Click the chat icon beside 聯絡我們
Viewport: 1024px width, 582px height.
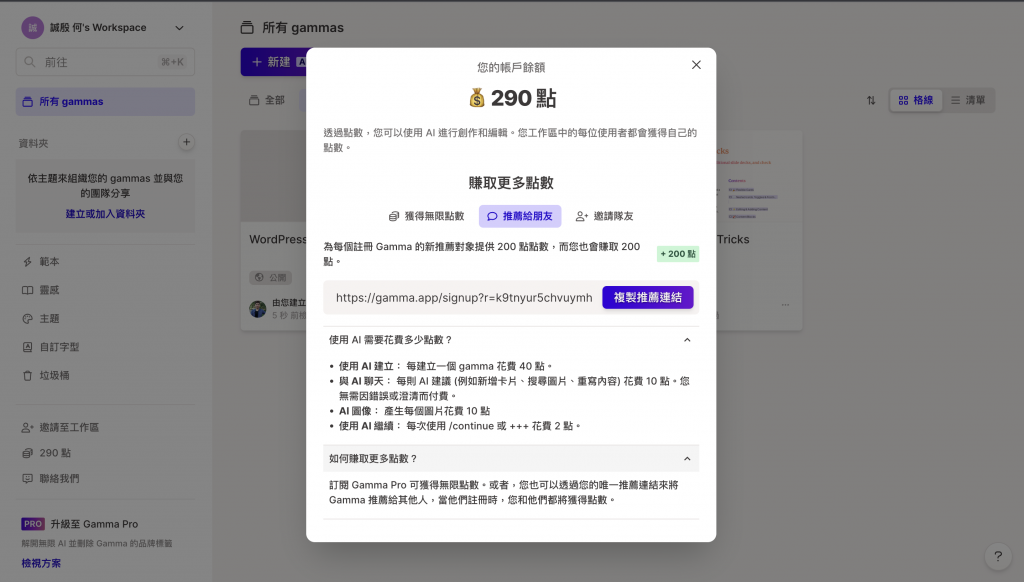[27, 478]
